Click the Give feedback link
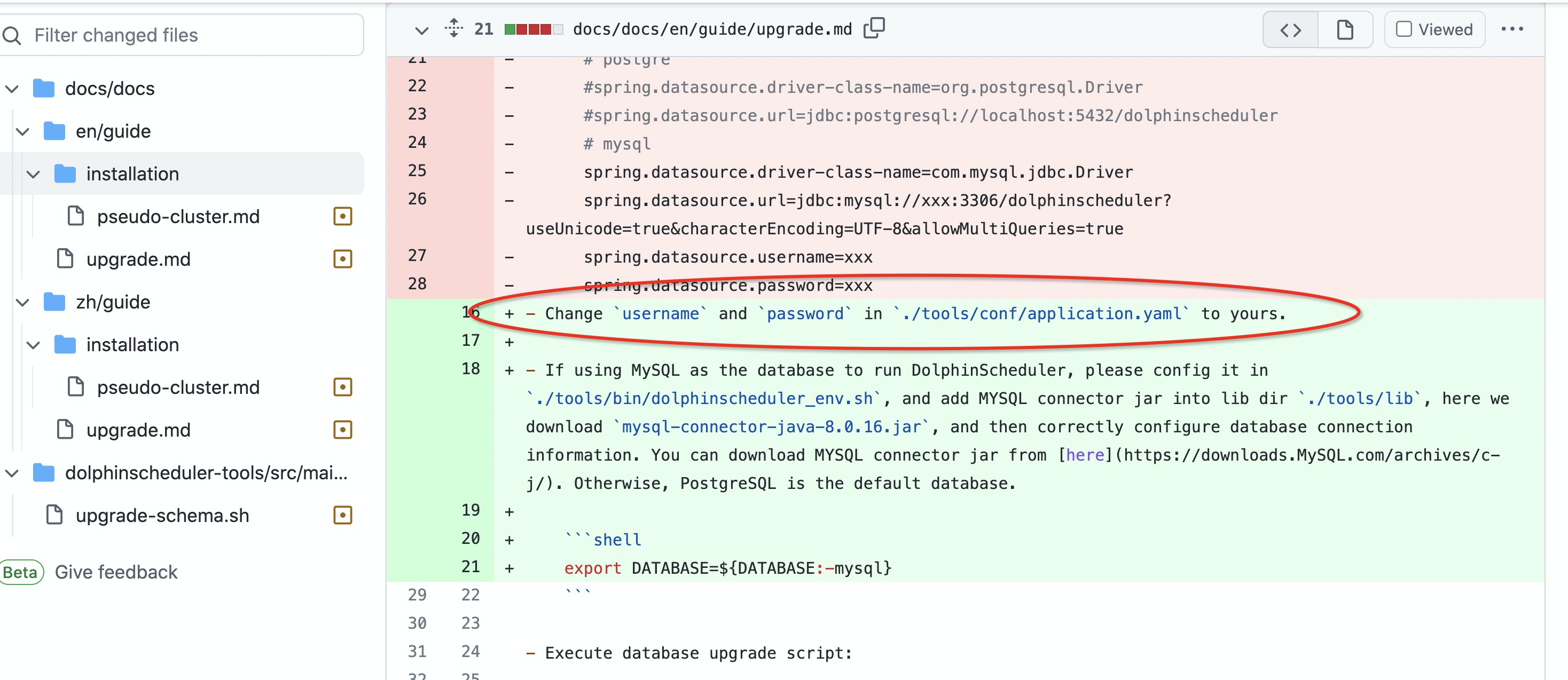The height and width of the screenshot is (680, 1568). (x=116, y=572)
